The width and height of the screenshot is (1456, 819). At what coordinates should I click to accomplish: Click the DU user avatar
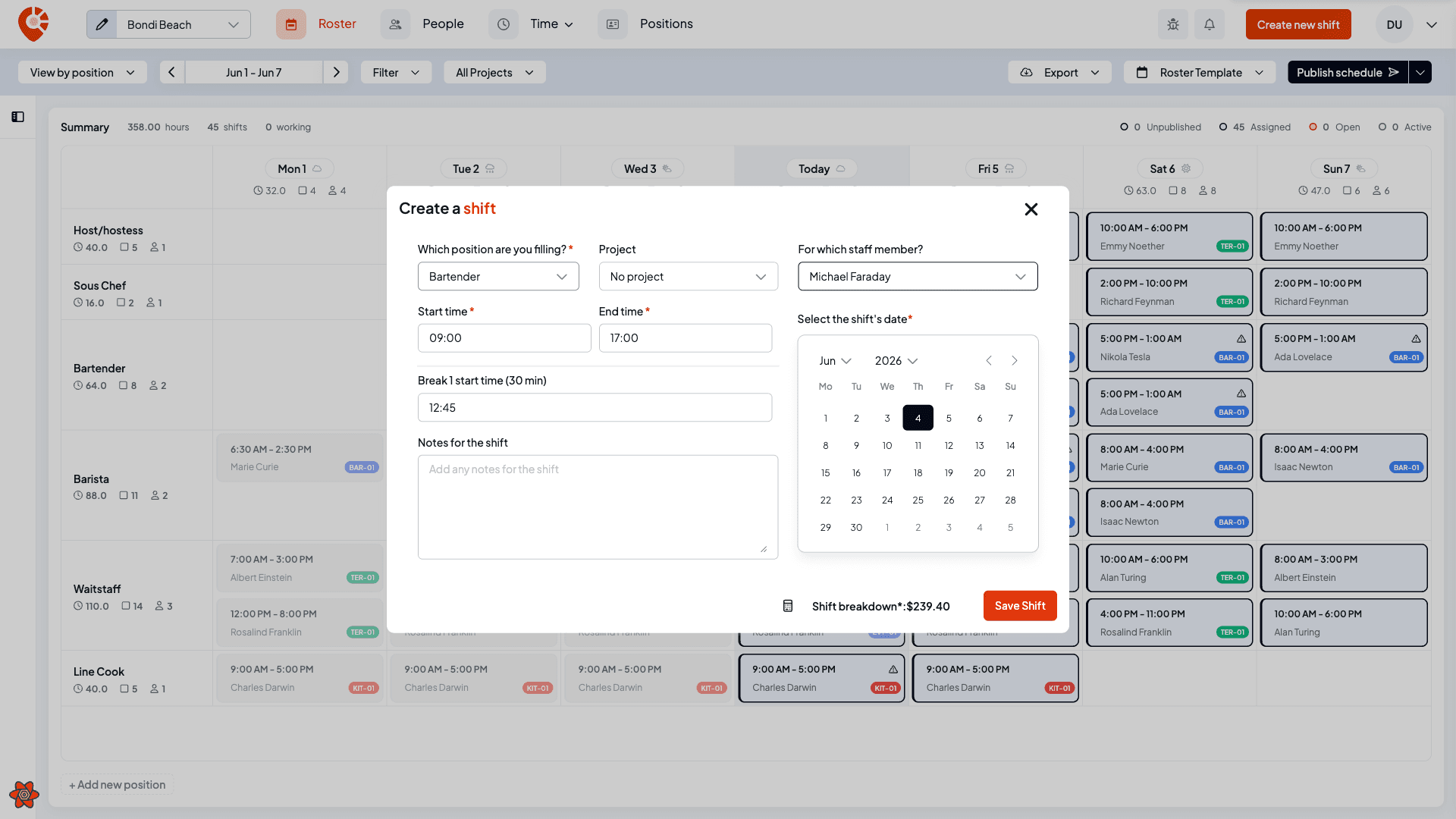click(x=1394, y=24)
